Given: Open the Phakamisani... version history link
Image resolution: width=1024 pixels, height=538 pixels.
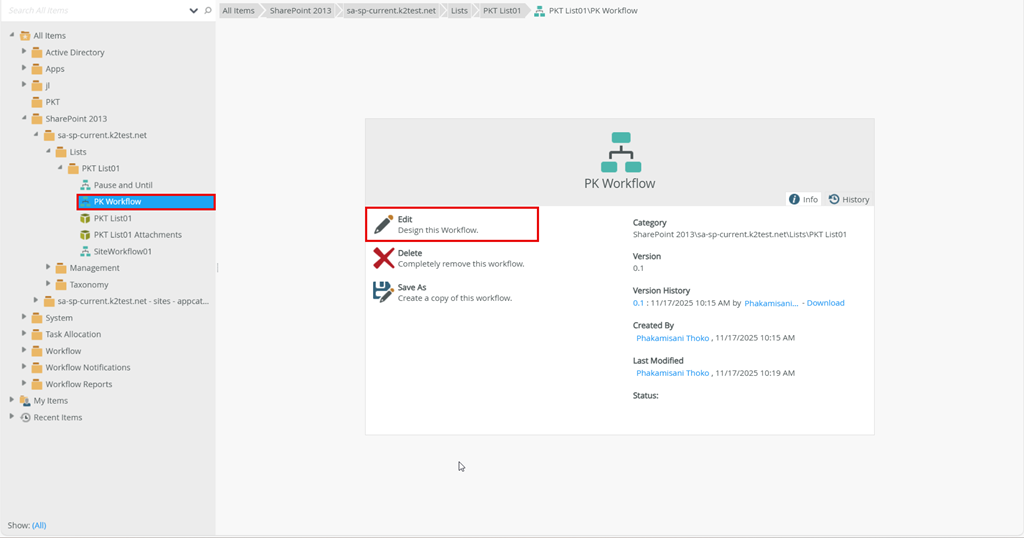Looking at the screenshot, I should [771, 303].
